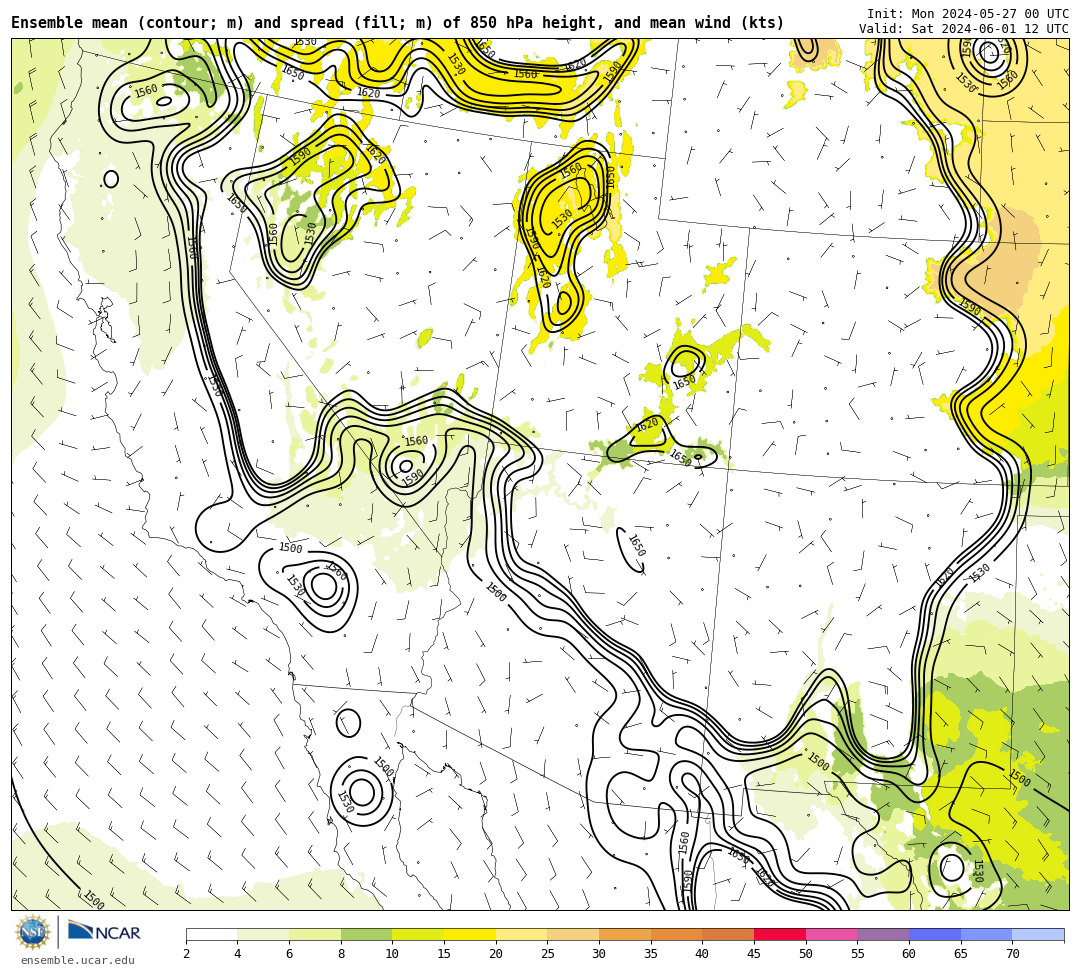
Task: Open the ensemble.ucar.edu link text
Action: (x=78, y=960)
